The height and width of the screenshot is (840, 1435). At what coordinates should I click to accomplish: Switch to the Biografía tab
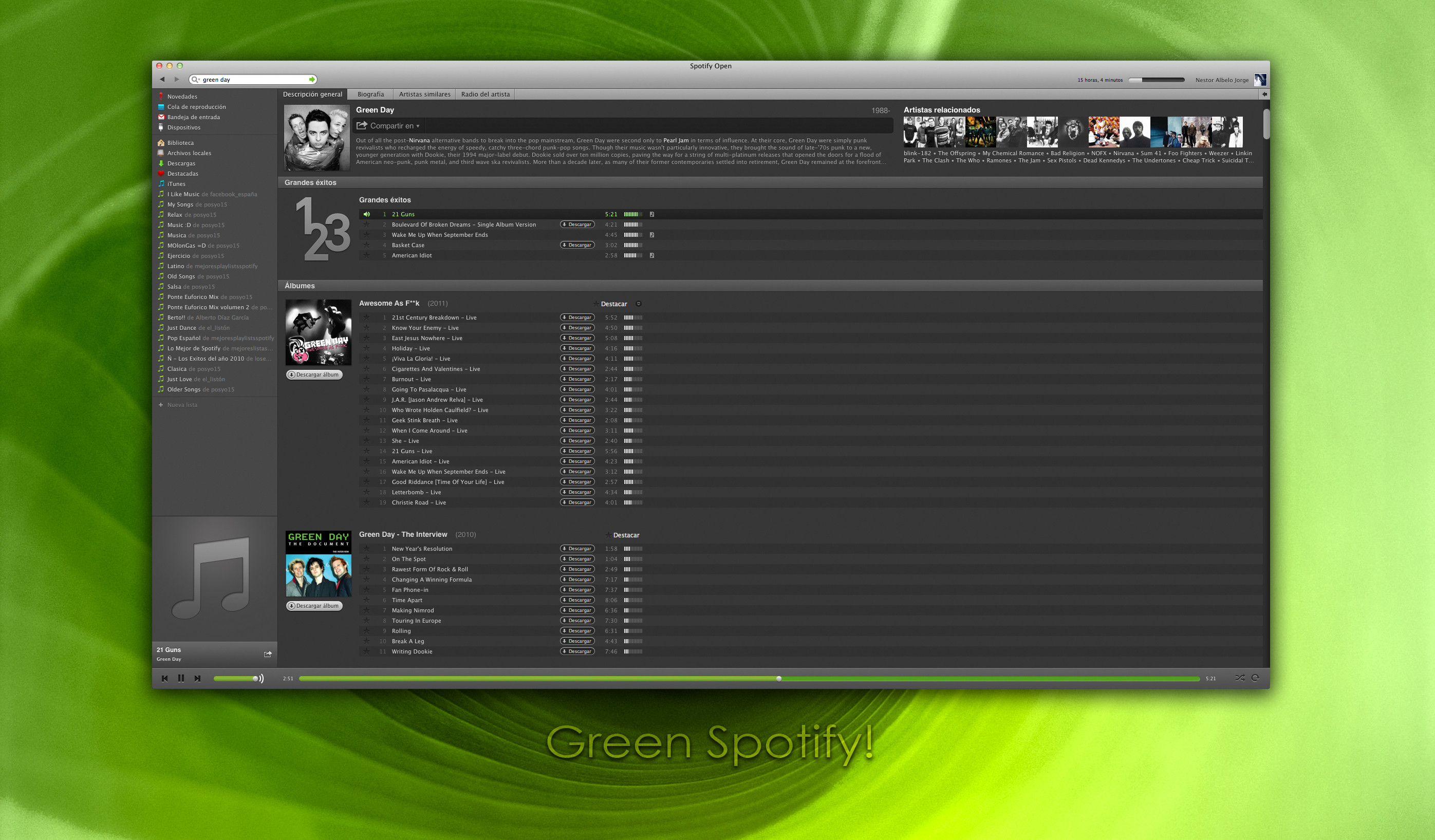371,95
